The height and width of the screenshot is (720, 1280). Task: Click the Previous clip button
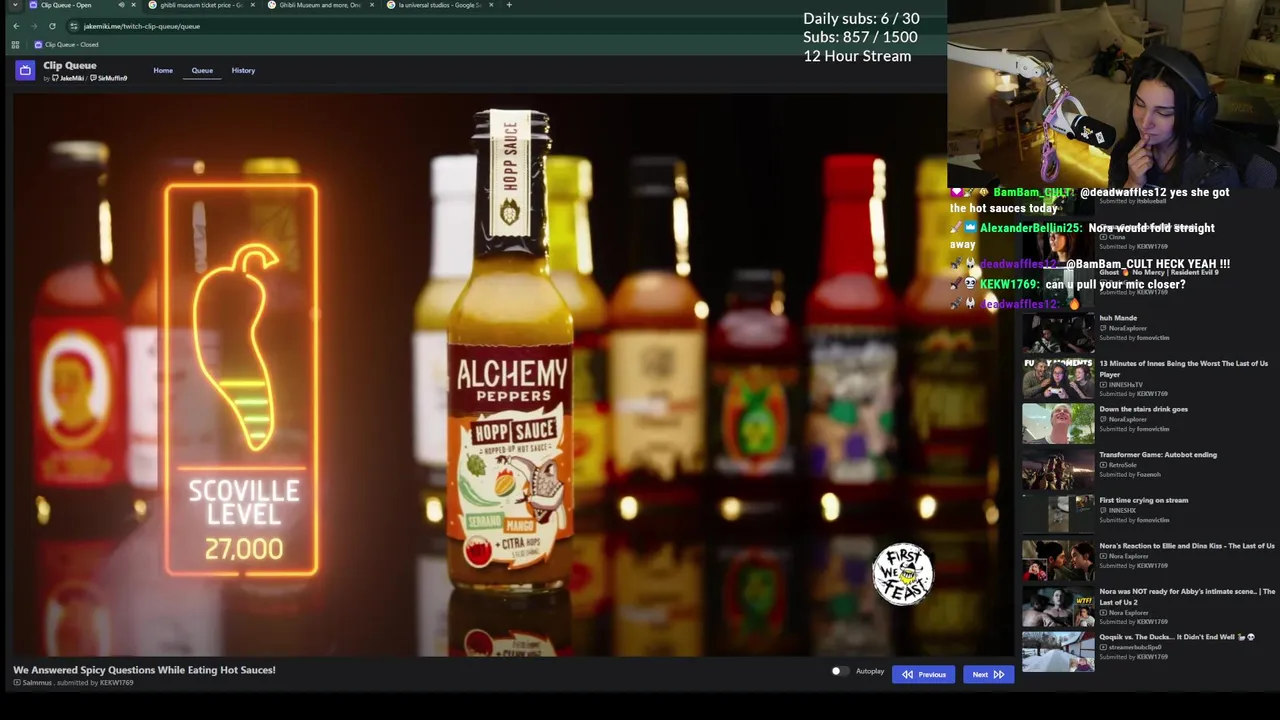click(923, 674)
